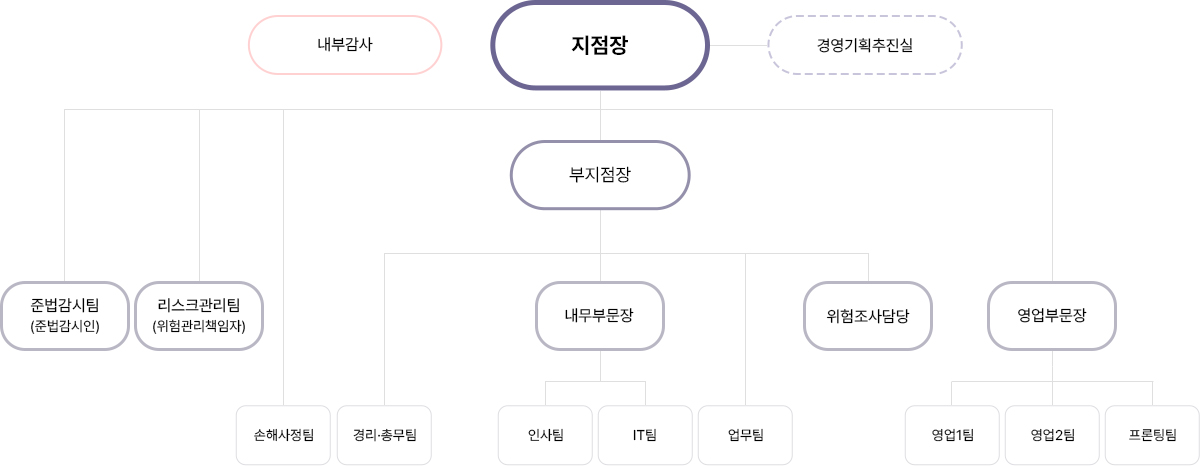The width and height of the screenshot is (1200, 466).
Task: Open the 손해사정팀 box
Action: coord(284,435)
